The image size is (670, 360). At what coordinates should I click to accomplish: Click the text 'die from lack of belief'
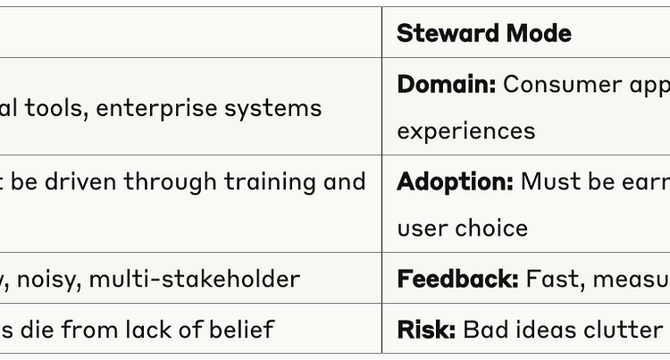[147, 330]
